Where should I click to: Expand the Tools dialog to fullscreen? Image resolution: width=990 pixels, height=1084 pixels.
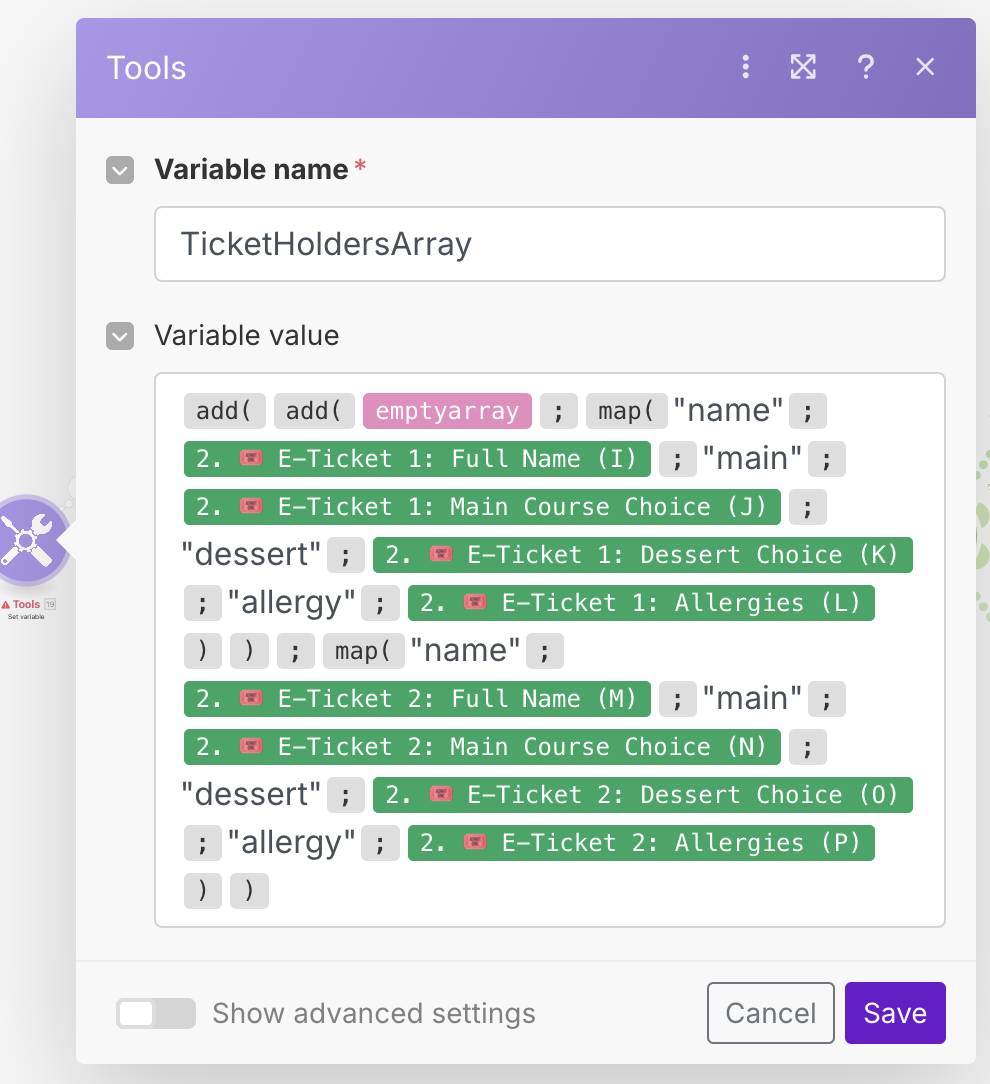pos(803,67)
